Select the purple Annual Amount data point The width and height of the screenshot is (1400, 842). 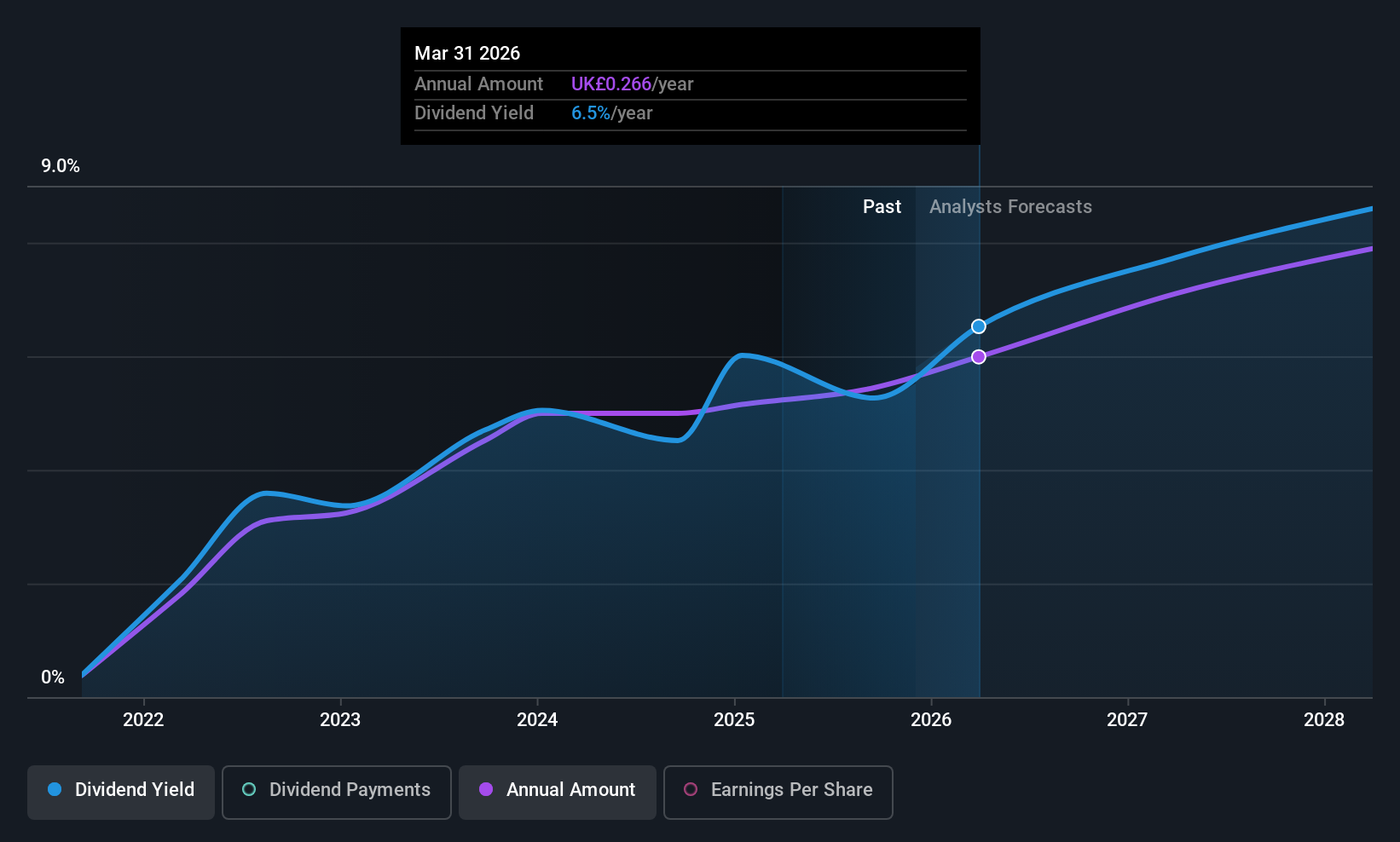tap(979, 357)
